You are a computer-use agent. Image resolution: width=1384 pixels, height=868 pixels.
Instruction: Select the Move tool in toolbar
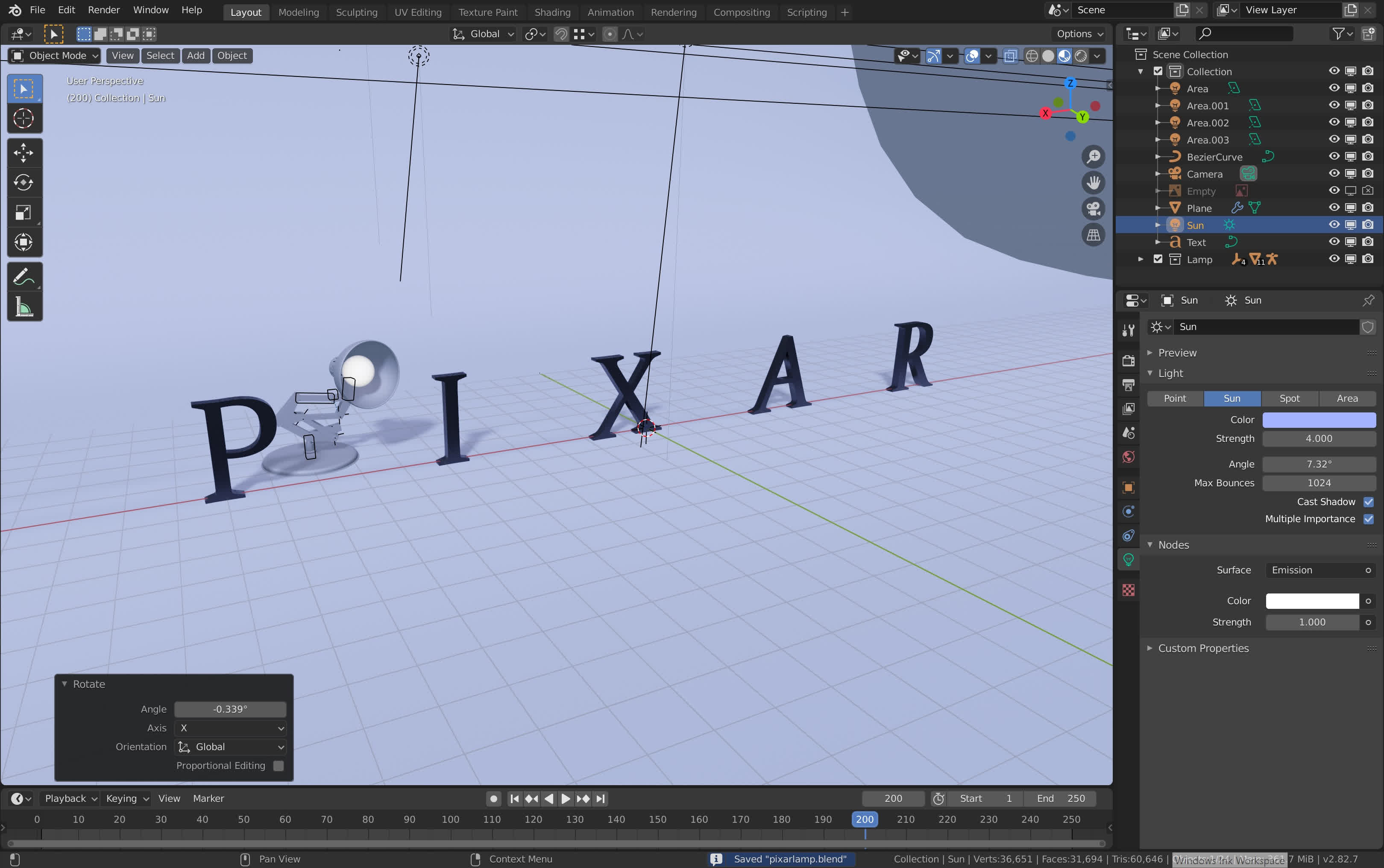23,153
